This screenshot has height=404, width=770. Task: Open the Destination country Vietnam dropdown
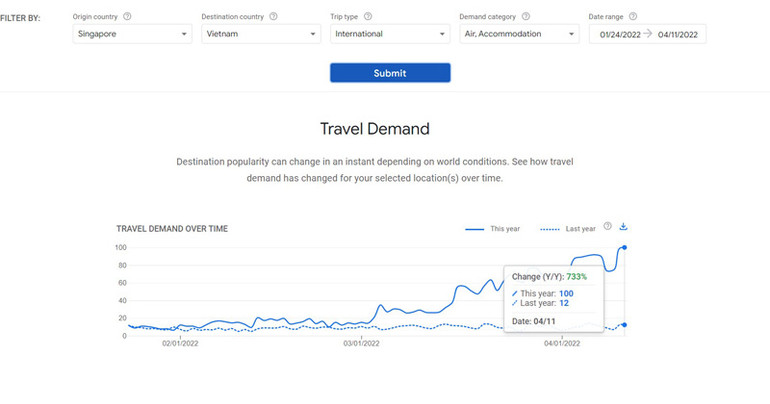260,34
